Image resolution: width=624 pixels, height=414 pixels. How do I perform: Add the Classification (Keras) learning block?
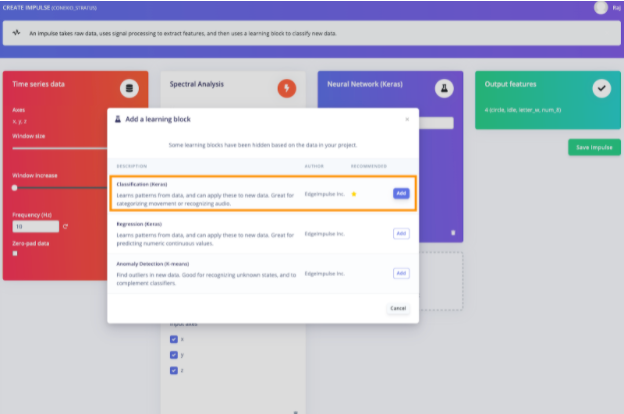coord(400,193)
